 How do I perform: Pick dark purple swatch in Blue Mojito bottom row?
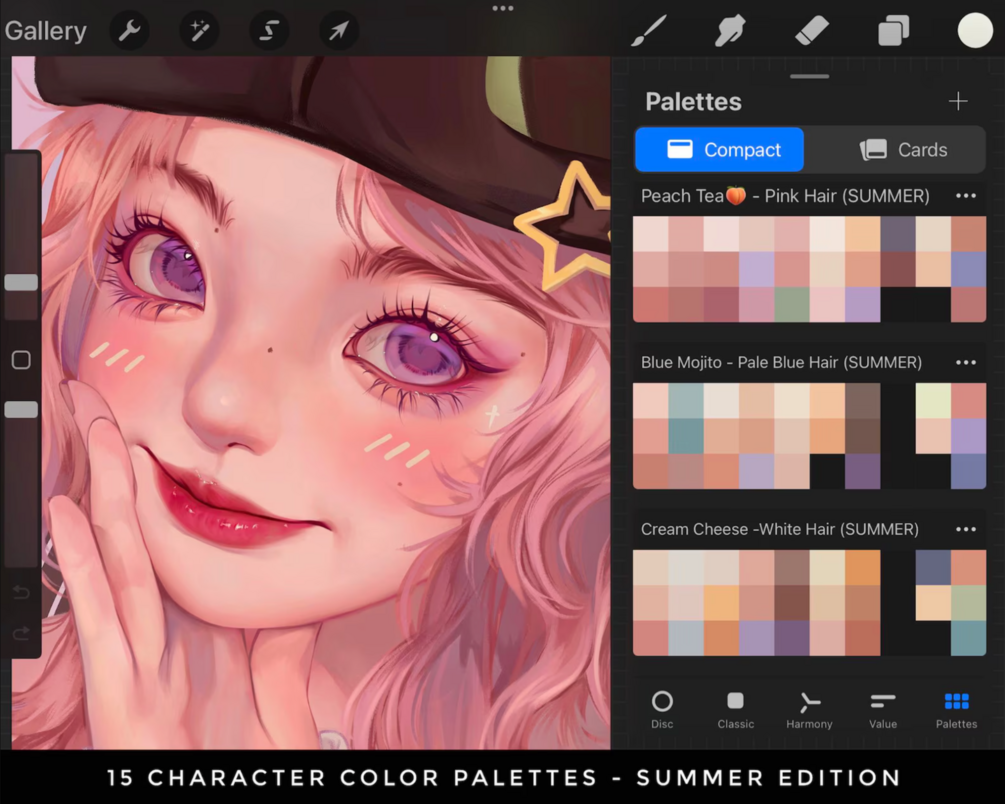(863, 471)
